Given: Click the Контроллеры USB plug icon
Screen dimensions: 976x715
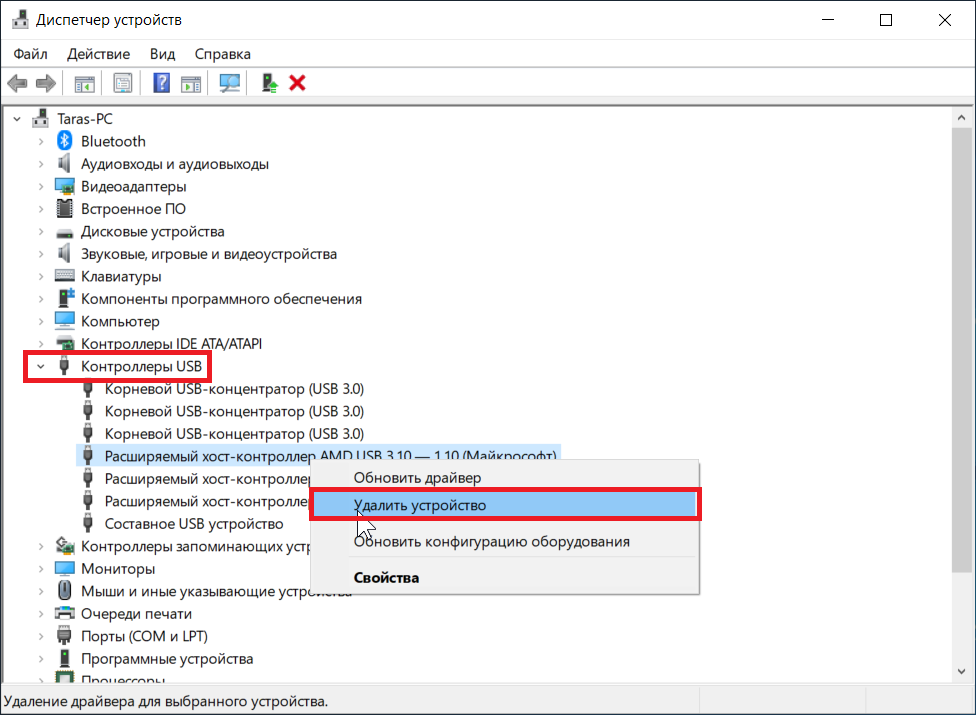Looking at the screenshot, I should pyautogui.click(x=64, y=366).
